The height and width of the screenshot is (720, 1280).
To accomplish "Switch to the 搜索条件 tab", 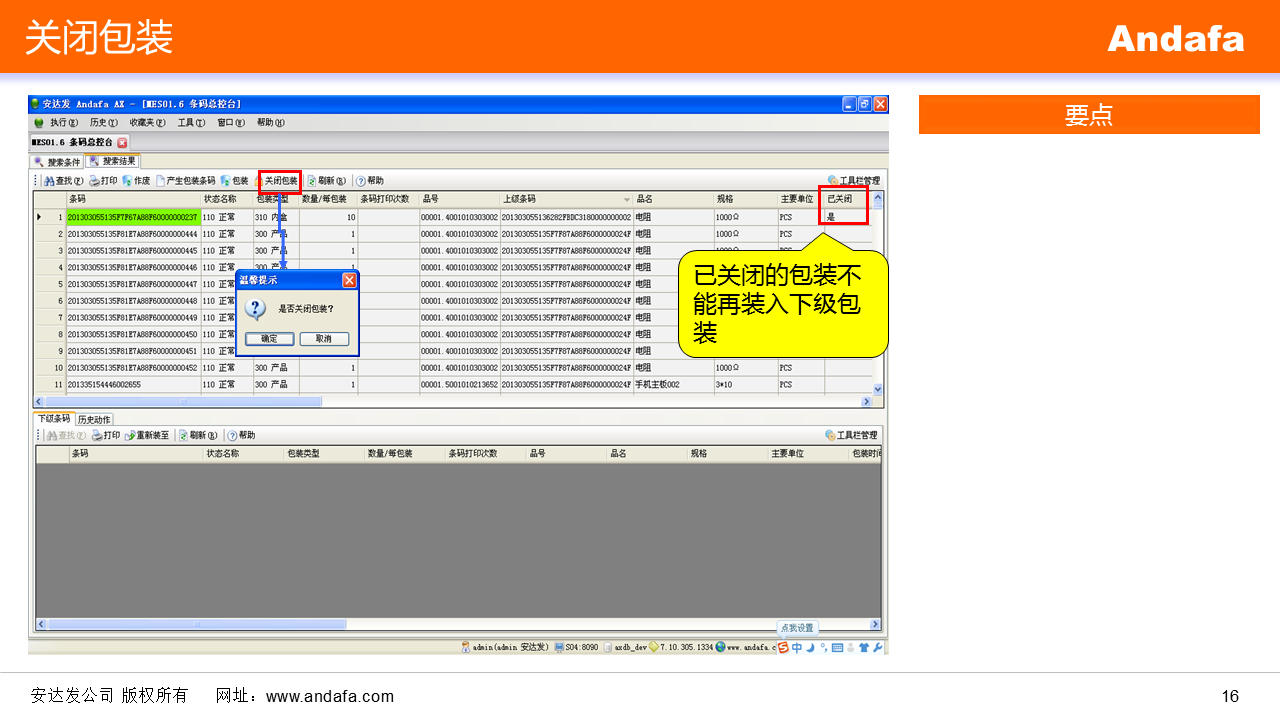I will [58, 161].
